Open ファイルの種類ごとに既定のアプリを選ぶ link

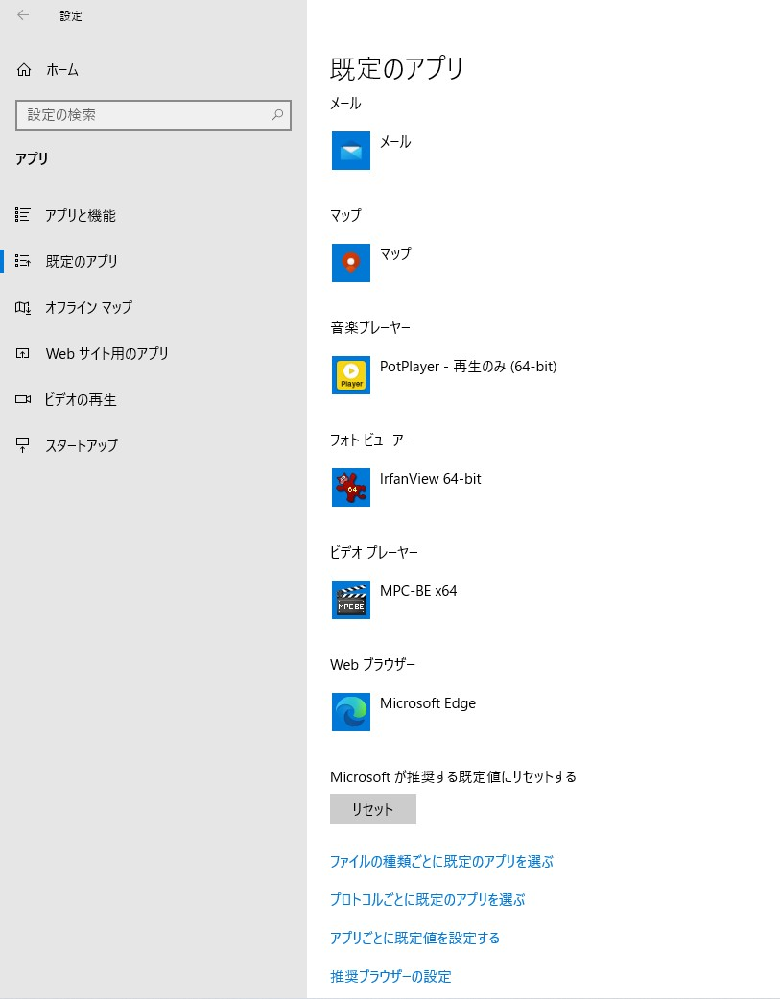tap(442, 861)
